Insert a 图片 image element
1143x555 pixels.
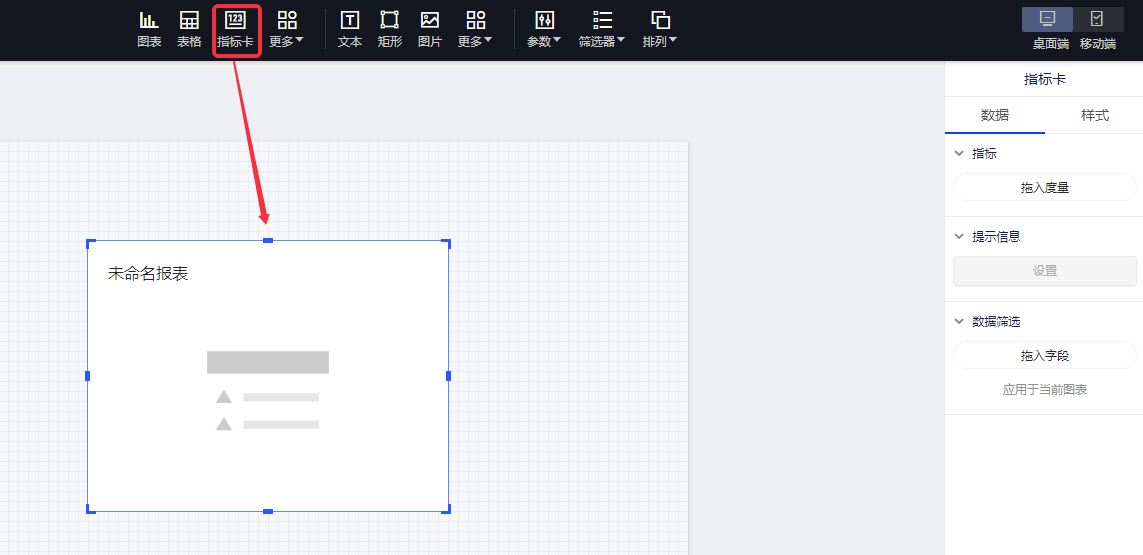[430, 29]
